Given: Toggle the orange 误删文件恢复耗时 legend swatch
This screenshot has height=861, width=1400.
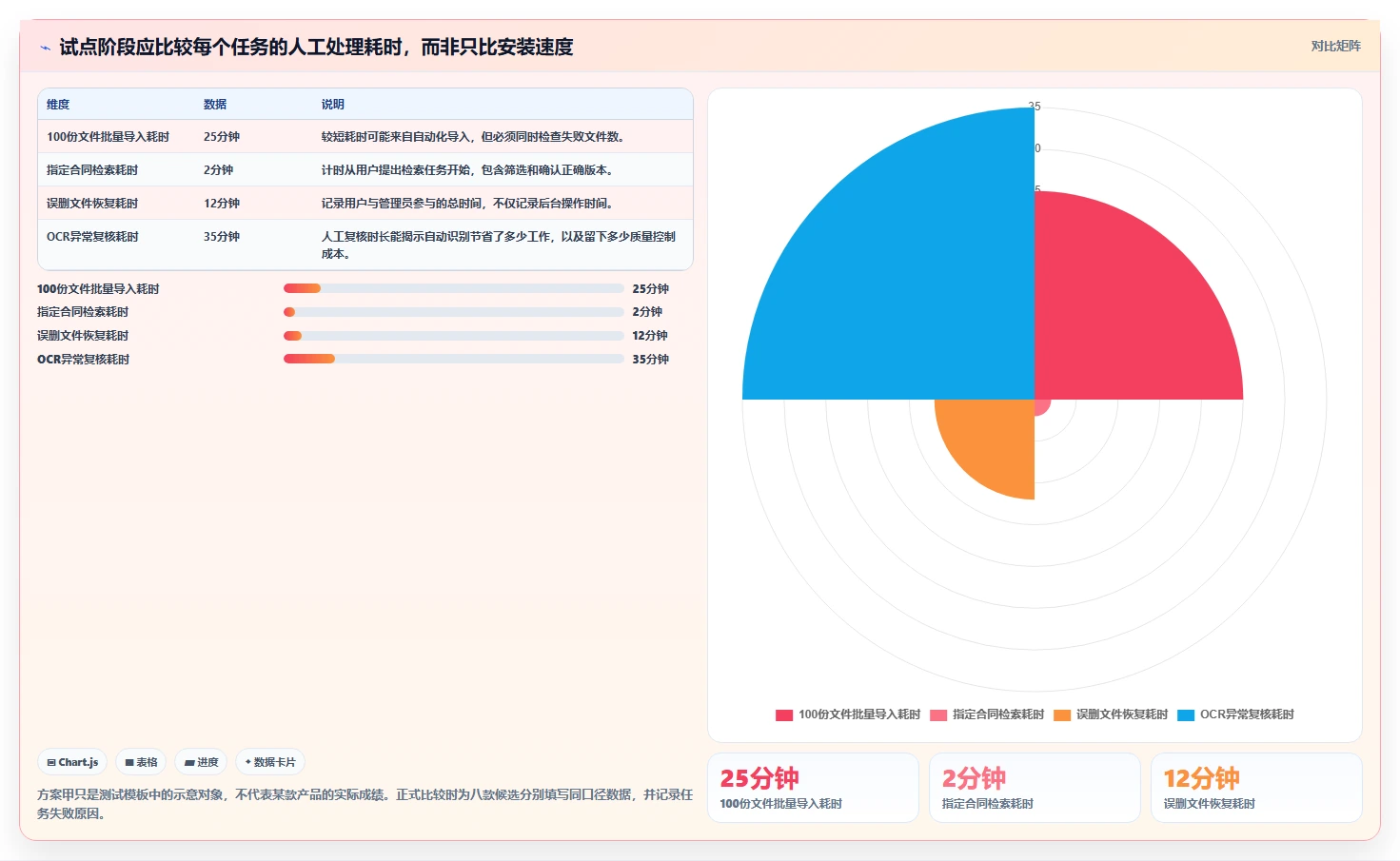Looking at the screenshot, I should coord(1062,715).
